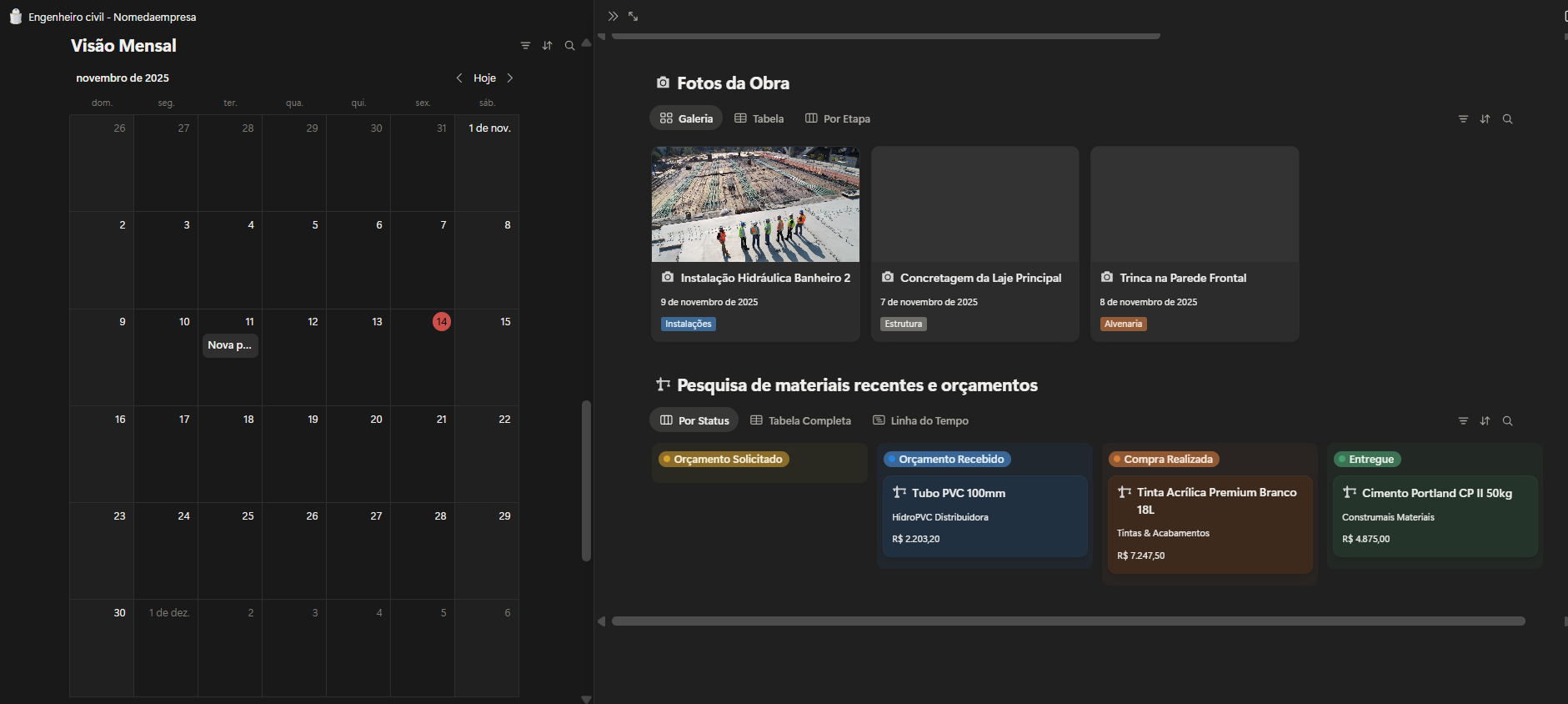This screenshot has width=1568, height=704.
Task: Click the sort icon for Fotos da Obra
Action: tap(1485, 119)
